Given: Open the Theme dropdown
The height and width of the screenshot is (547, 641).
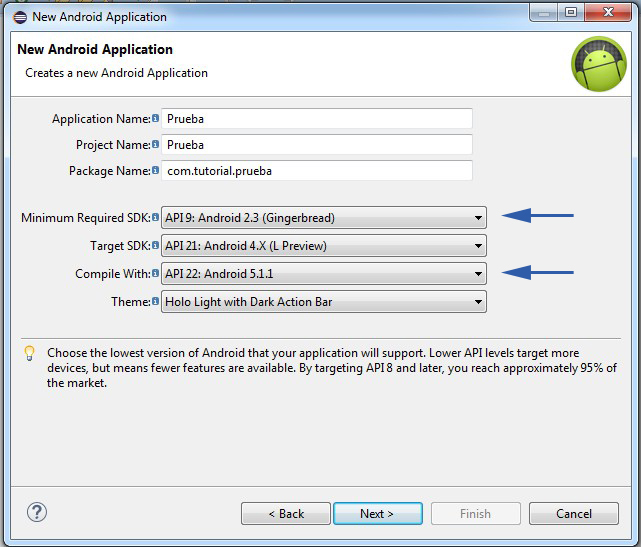Looking at the screenshot, I should tap(324, 302).
